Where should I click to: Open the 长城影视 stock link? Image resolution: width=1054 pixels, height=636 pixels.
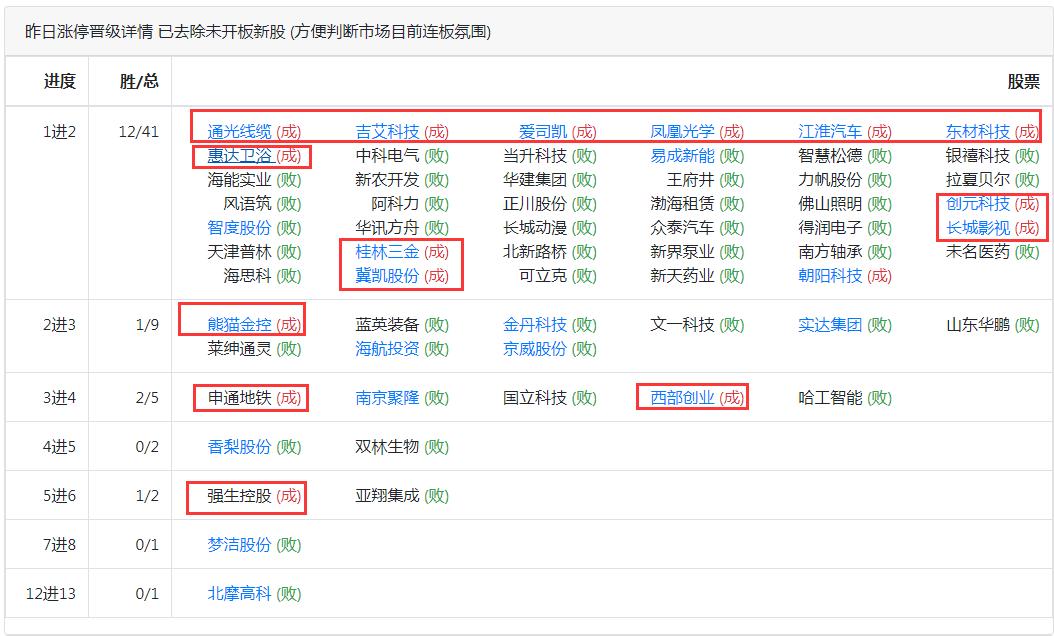point(978,228)
